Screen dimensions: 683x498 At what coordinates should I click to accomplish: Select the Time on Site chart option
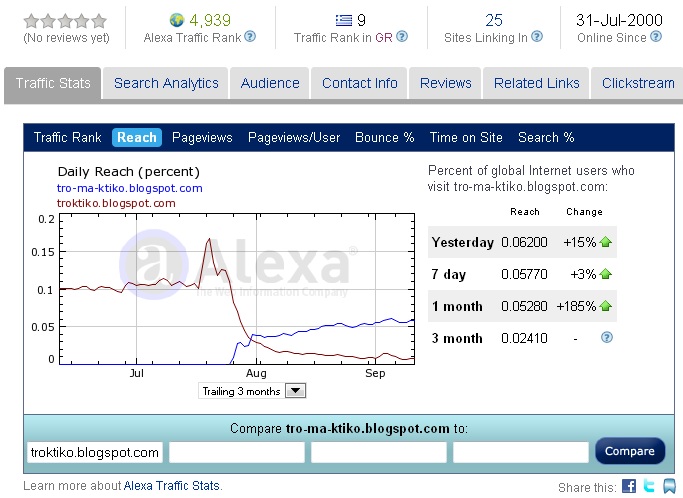466,138
